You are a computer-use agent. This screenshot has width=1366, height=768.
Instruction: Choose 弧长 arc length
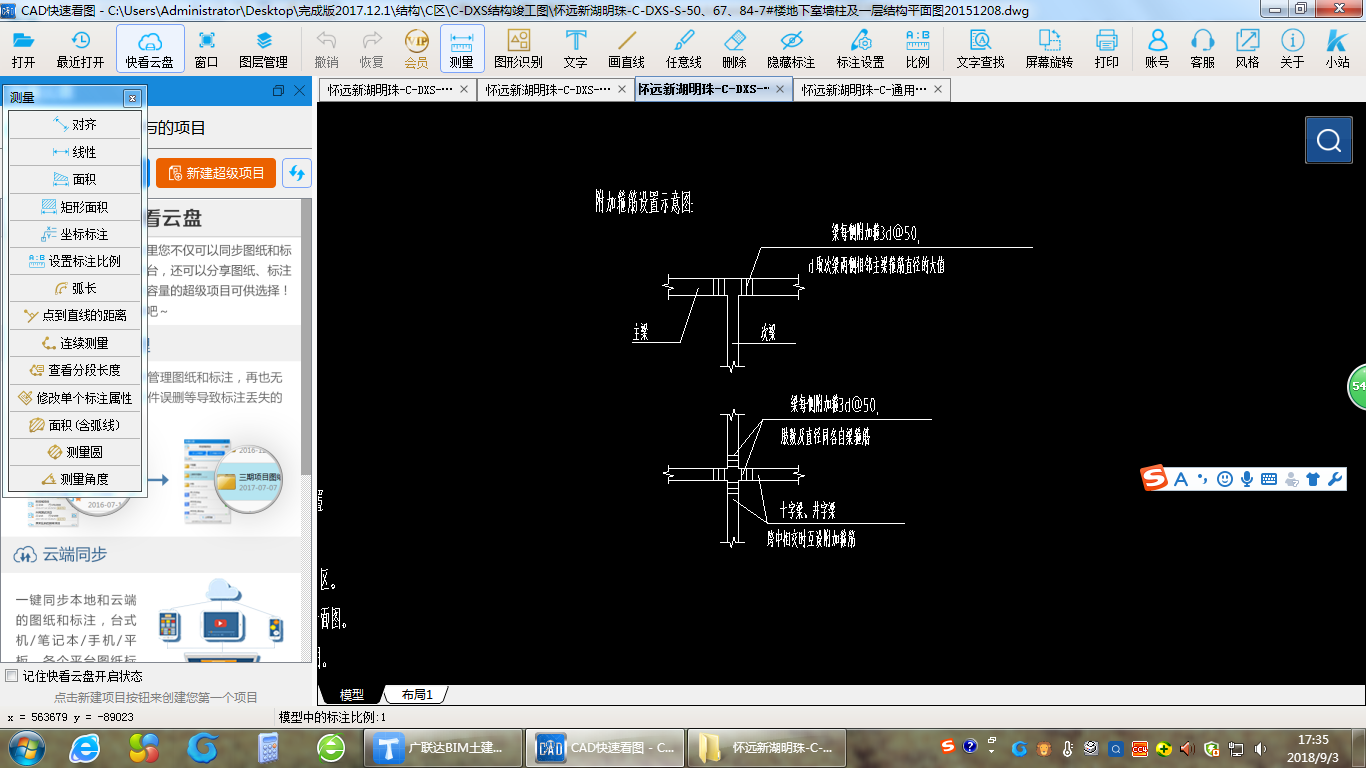coord(75,288)
